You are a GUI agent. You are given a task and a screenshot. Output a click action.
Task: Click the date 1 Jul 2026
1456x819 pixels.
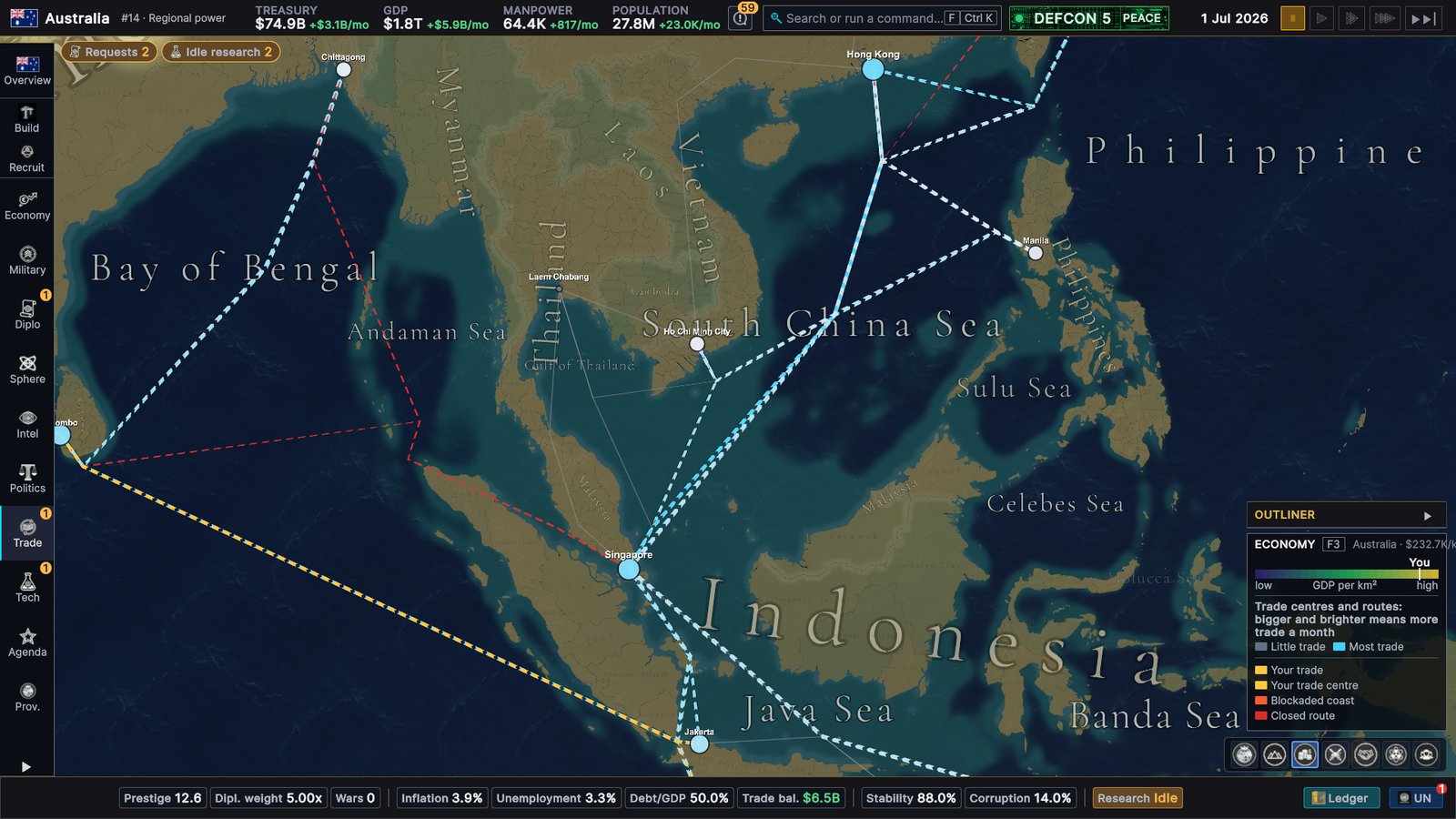[1234, 18]
